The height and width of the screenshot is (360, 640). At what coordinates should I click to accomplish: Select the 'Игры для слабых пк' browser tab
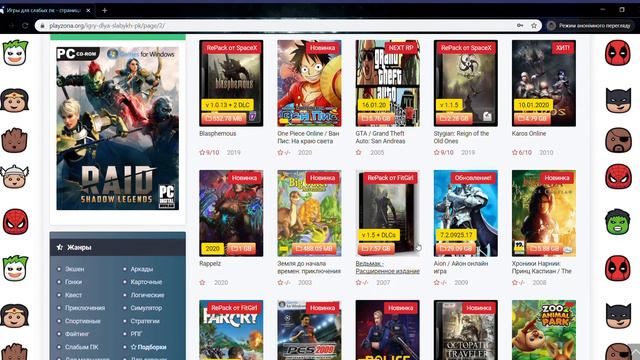tap(45, 10)
